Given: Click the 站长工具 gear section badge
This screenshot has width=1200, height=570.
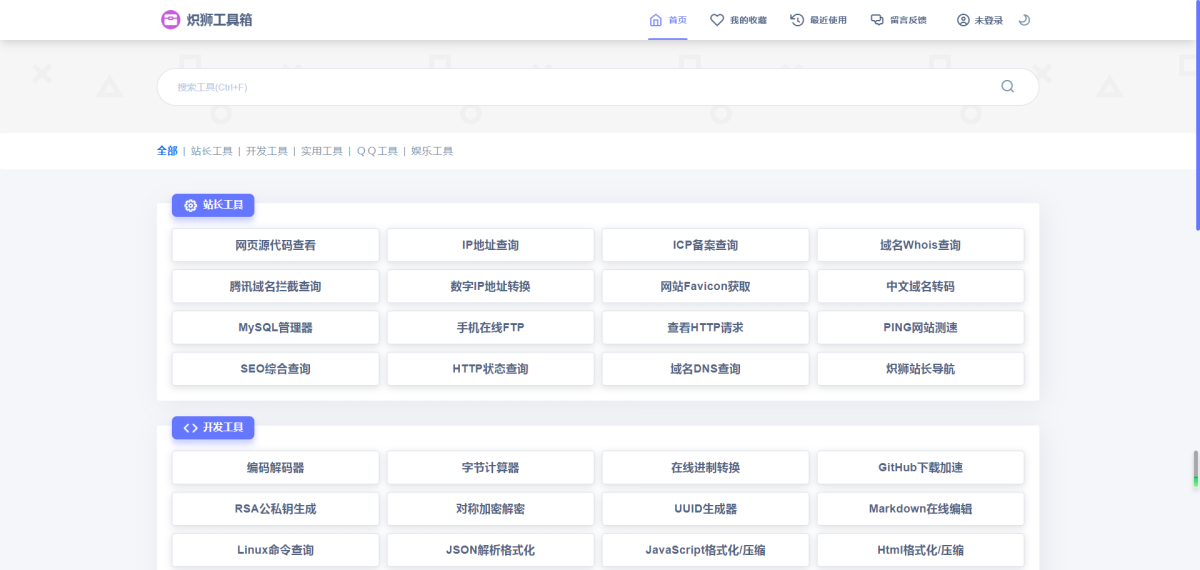Looking at the screenshot, I should 213,205.
